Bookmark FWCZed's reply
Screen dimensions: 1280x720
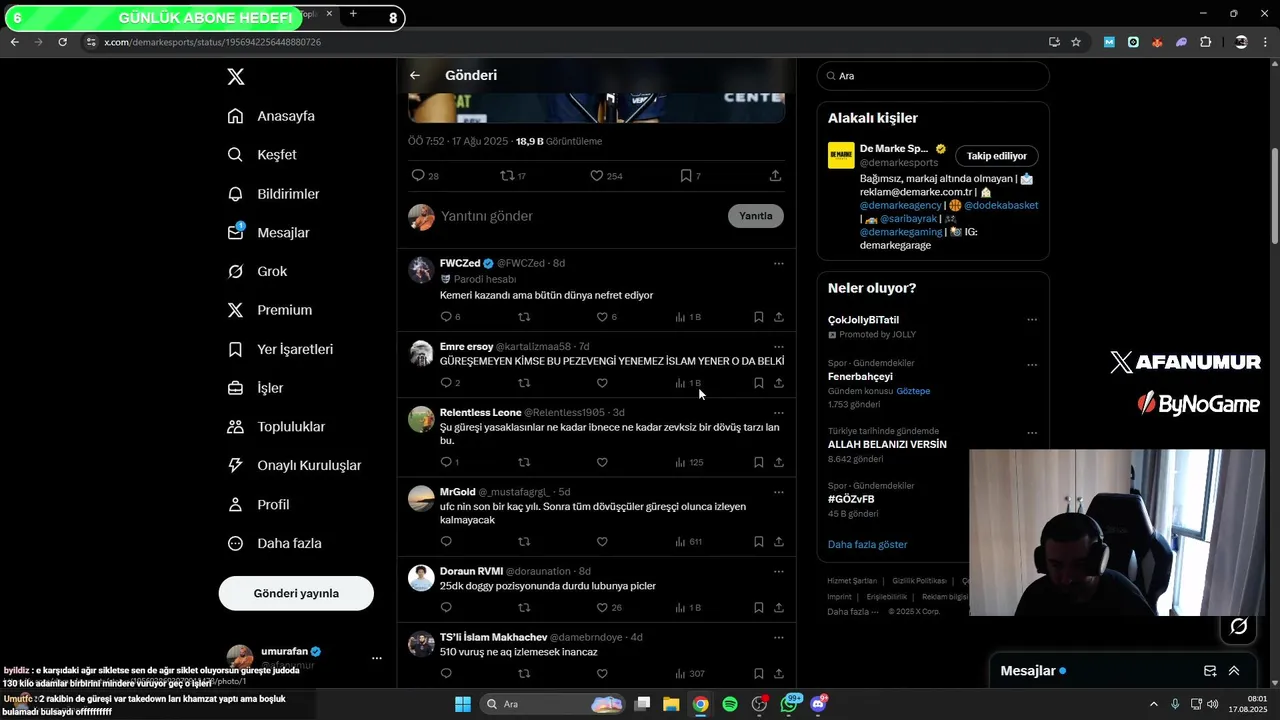tap(758, 317)
